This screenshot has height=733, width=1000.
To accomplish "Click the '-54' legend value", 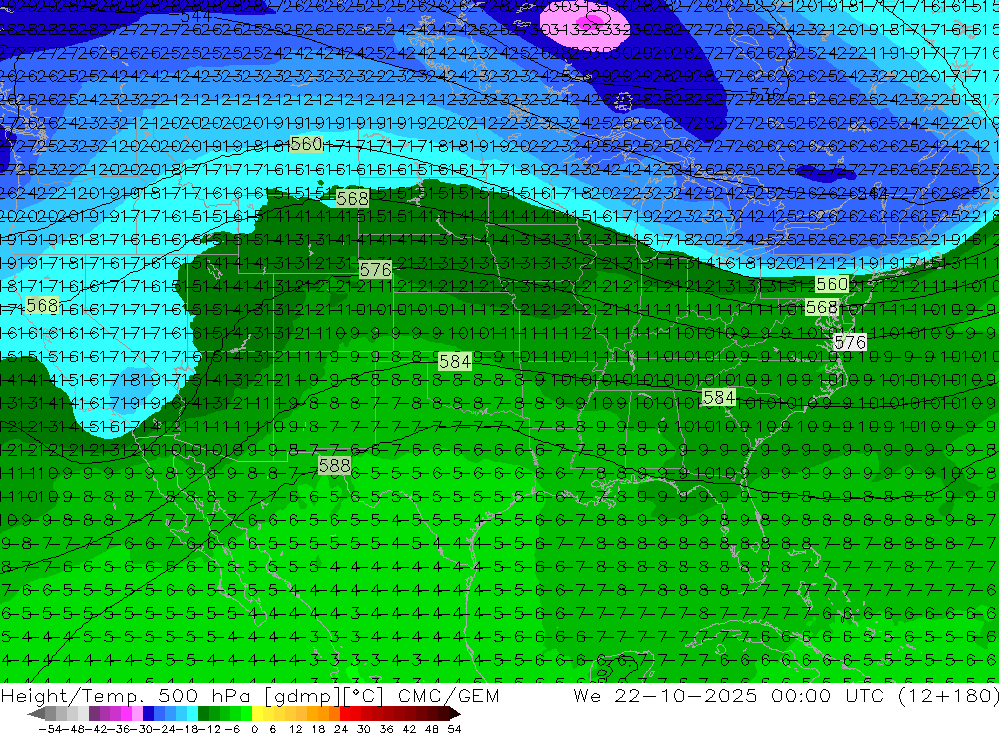I will tap(50, 729).
